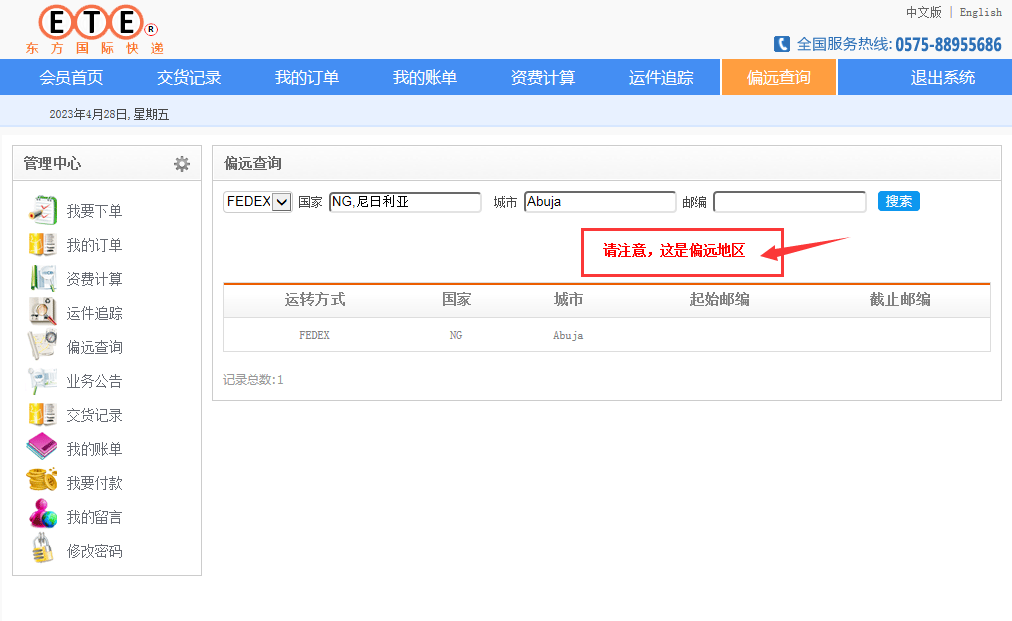Screen dimensions: 1012x621
Task: Click the empty 邮编 postal code field
Action: point(789,202)
